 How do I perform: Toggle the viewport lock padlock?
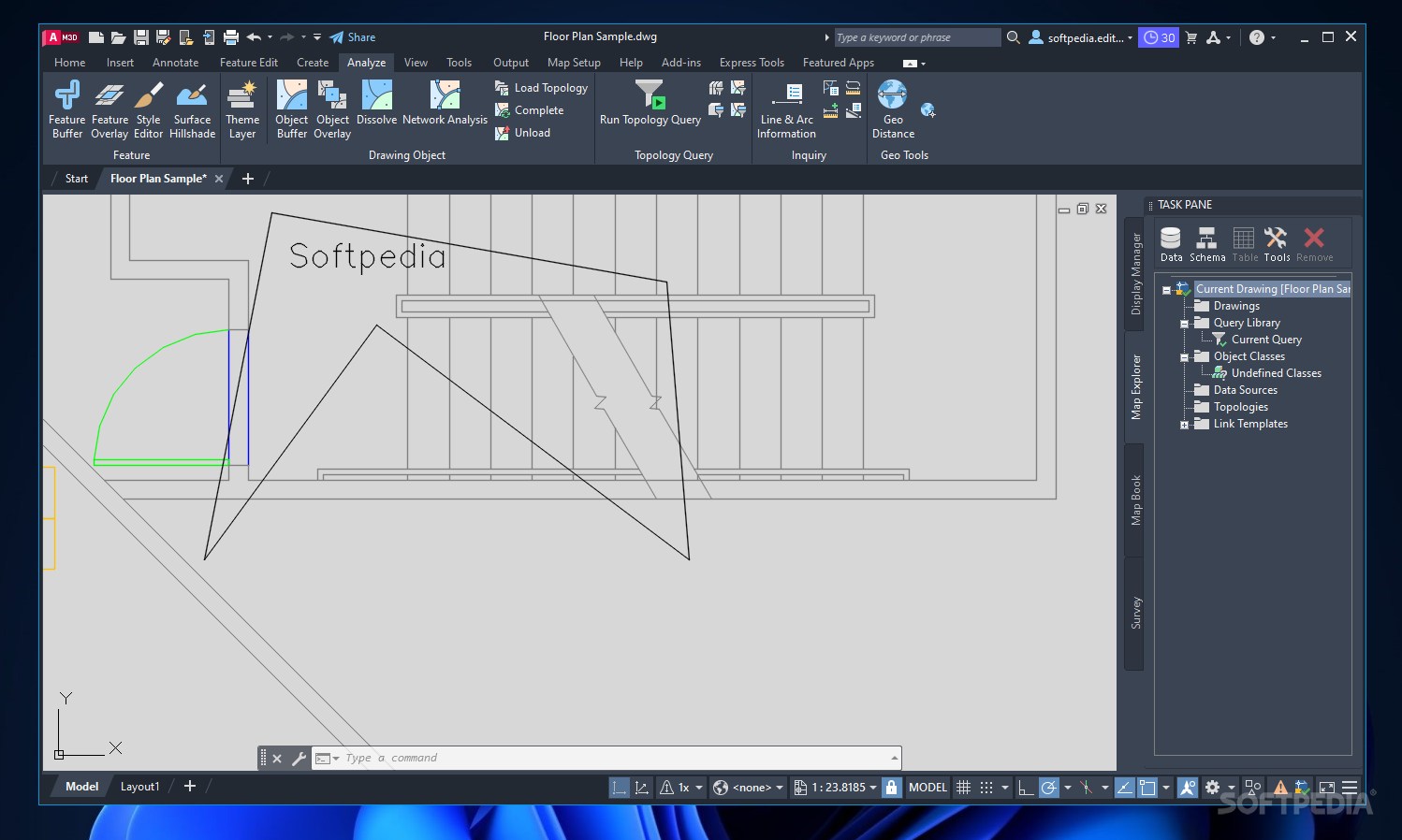pyautogui.click(x=891, y=788)
